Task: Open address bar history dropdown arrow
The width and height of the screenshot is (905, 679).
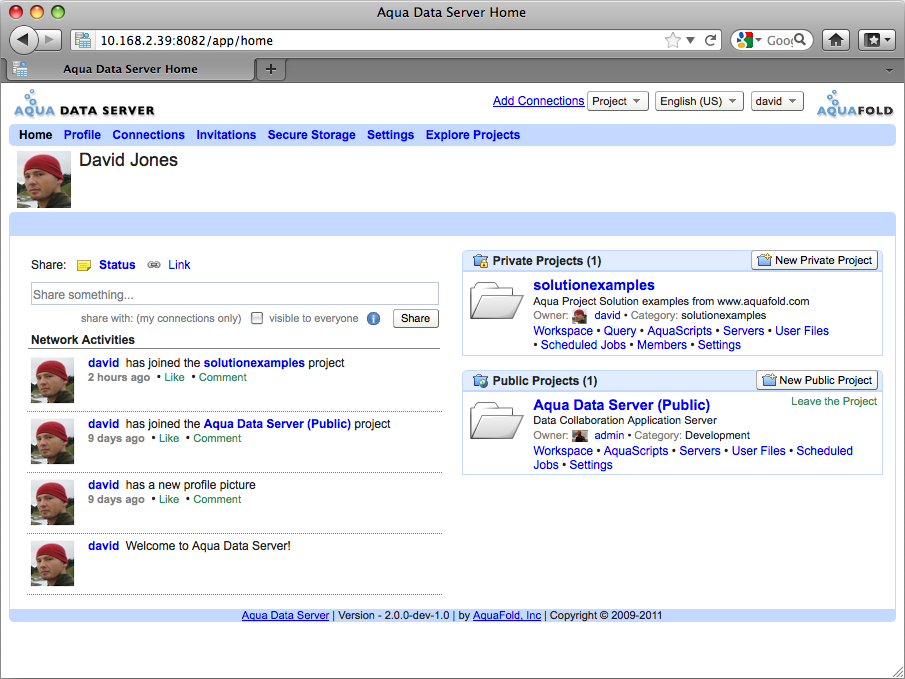Action: [690, 40]
